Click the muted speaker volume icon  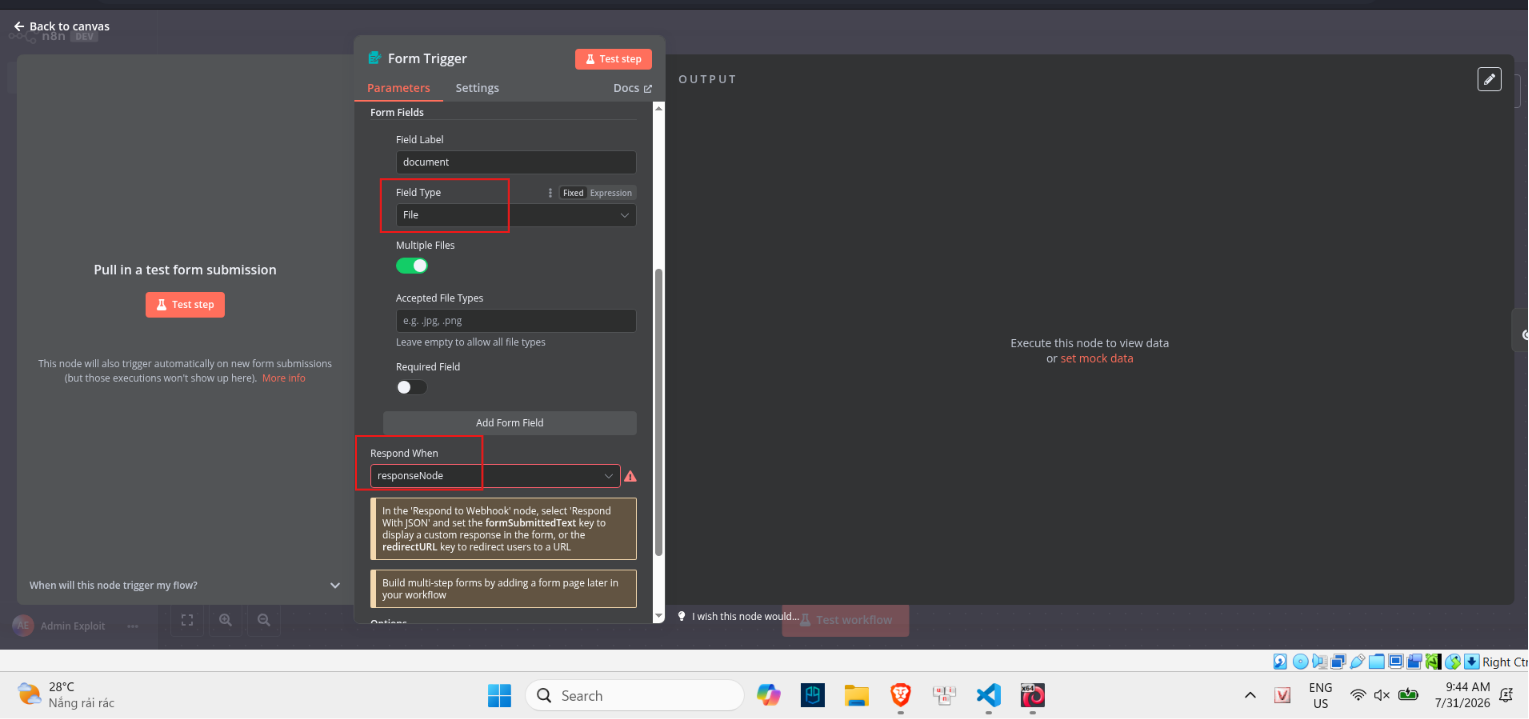pyautogui.click(x=1383, y=695)
